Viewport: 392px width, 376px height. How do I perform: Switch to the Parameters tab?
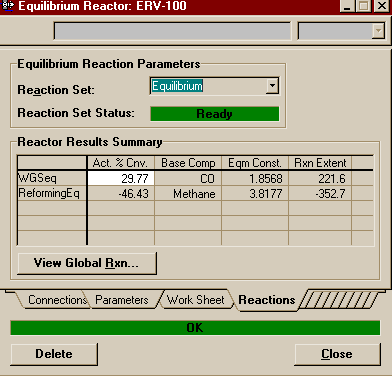click(122, 300)
